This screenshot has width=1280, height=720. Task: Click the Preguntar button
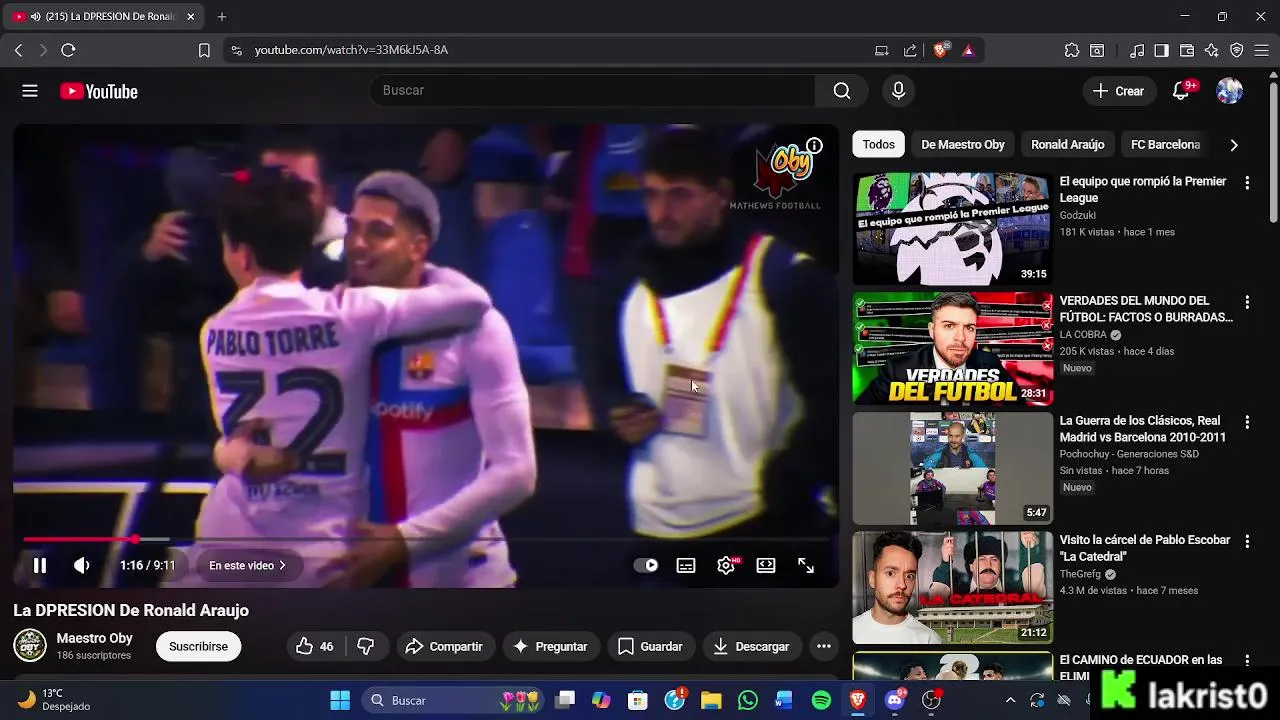coord(550,646)
